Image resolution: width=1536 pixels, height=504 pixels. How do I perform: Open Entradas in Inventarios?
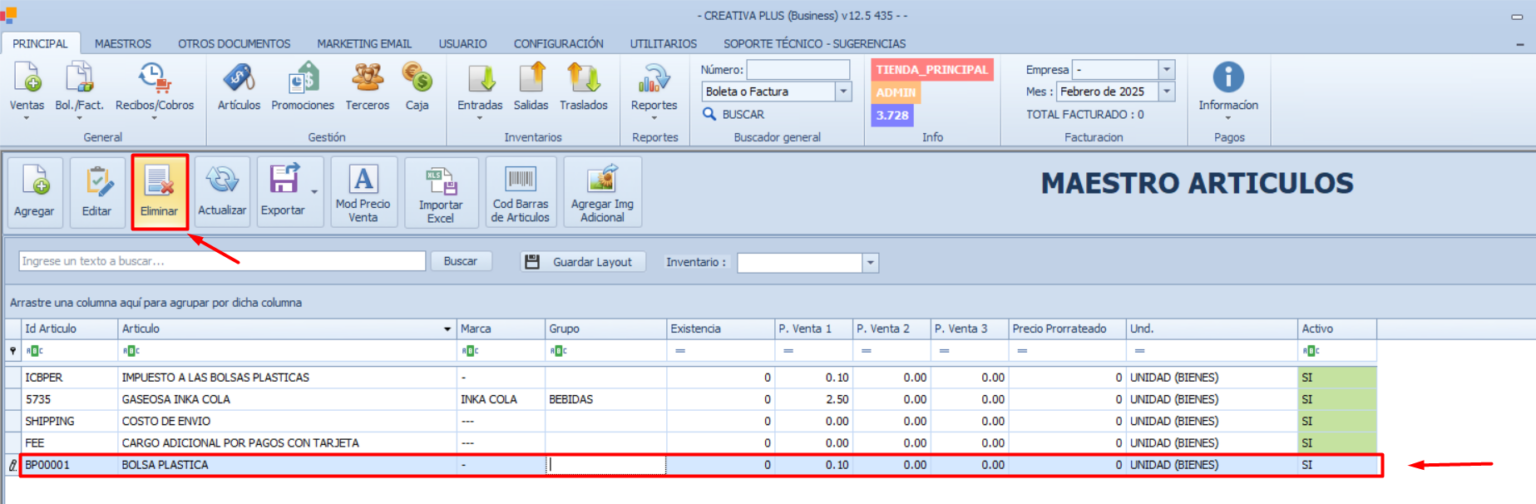[480, 89]
